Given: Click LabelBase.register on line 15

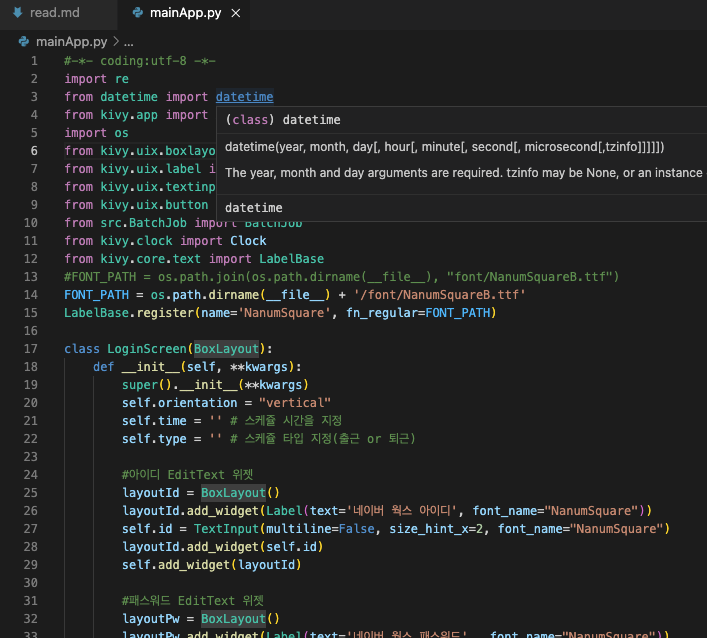Looking at the screenshot, I should point(129,313).
